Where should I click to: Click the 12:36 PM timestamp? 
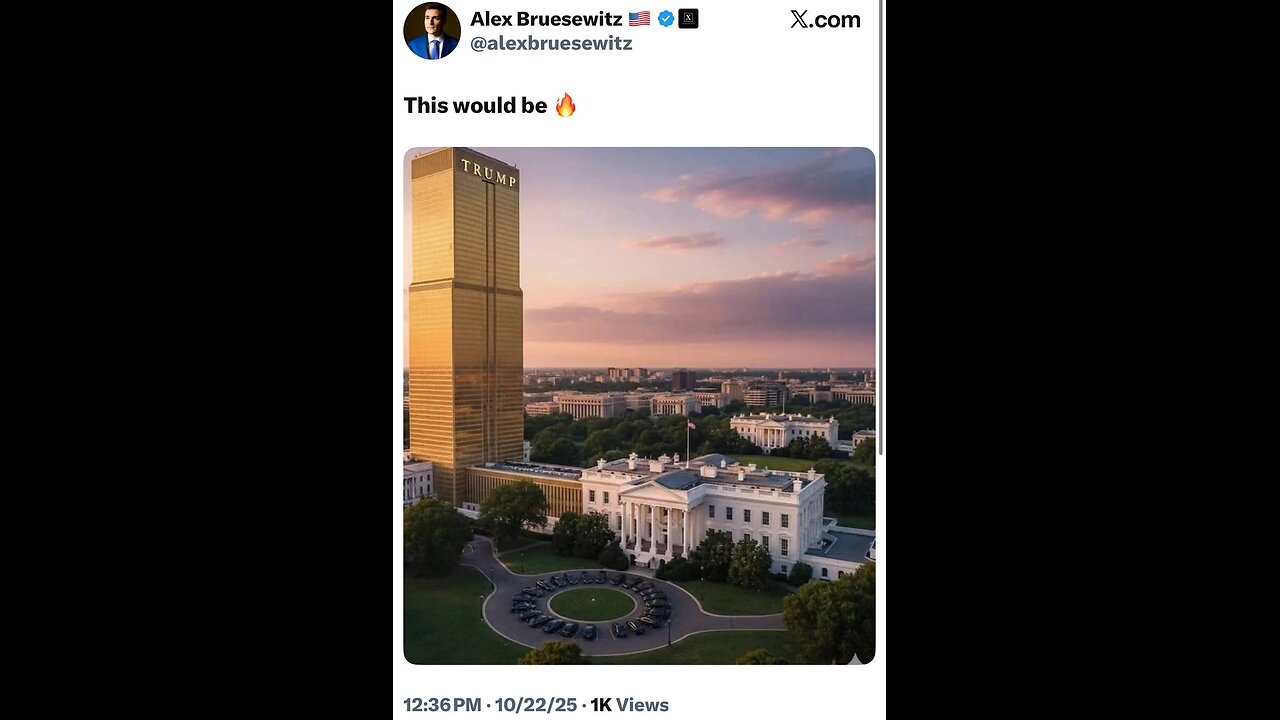click(443, 705)
